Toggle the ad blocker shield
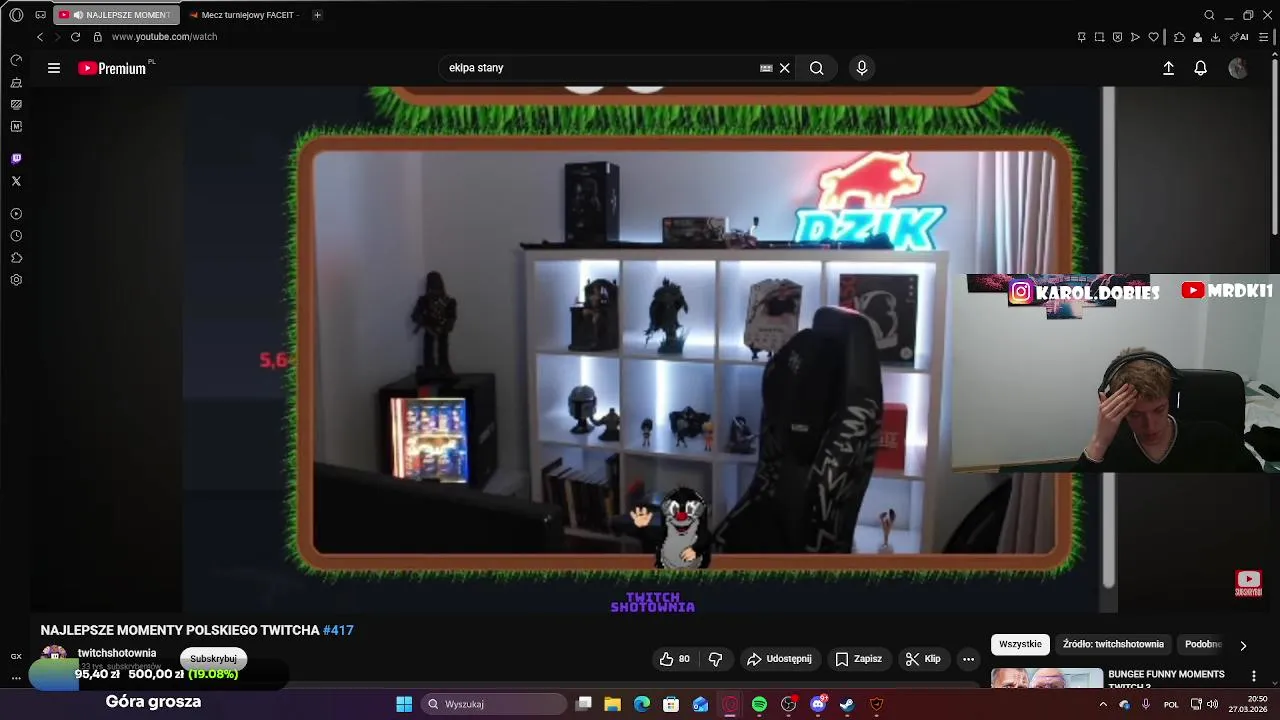The image size is (1280, 720). (1117, 37)
